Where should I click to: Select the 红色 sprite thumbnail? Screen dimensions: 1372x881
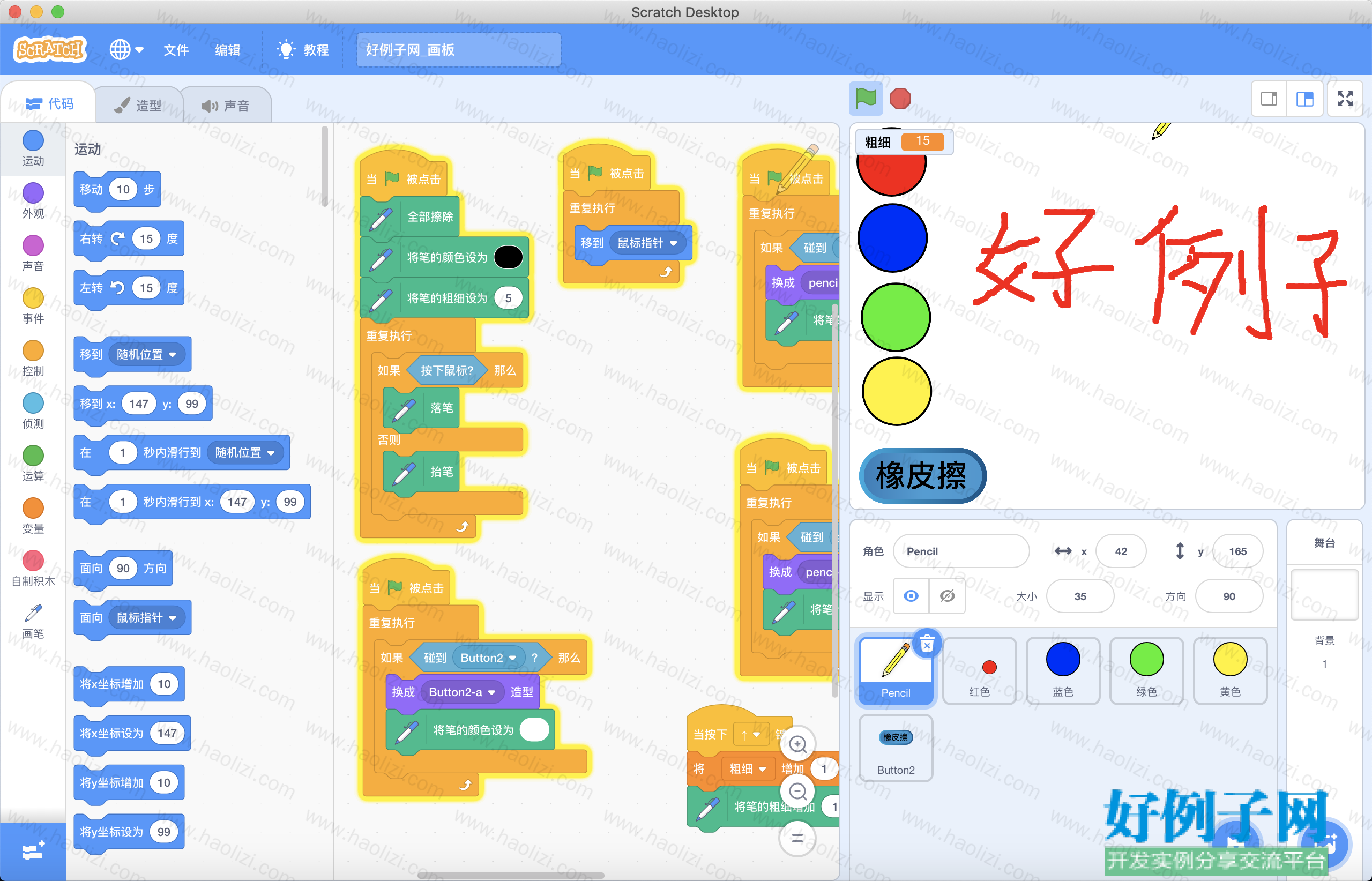coord(980,670)
